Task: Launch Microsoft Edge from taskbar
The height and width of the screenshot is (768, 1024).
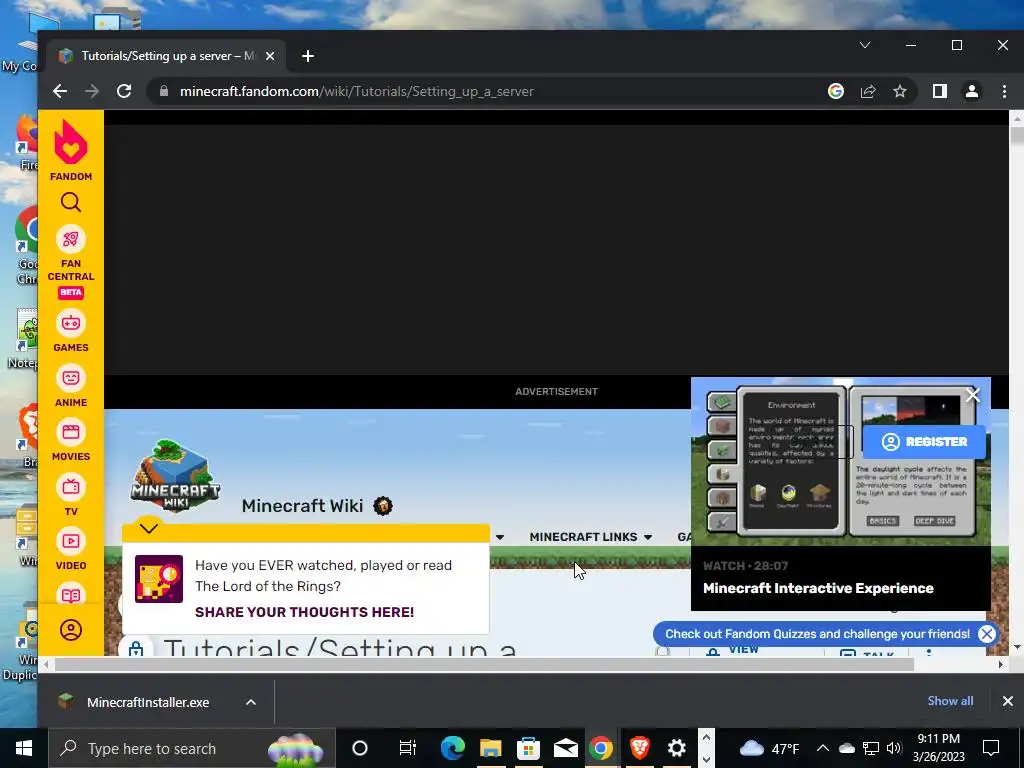Action: pos(452,748)
